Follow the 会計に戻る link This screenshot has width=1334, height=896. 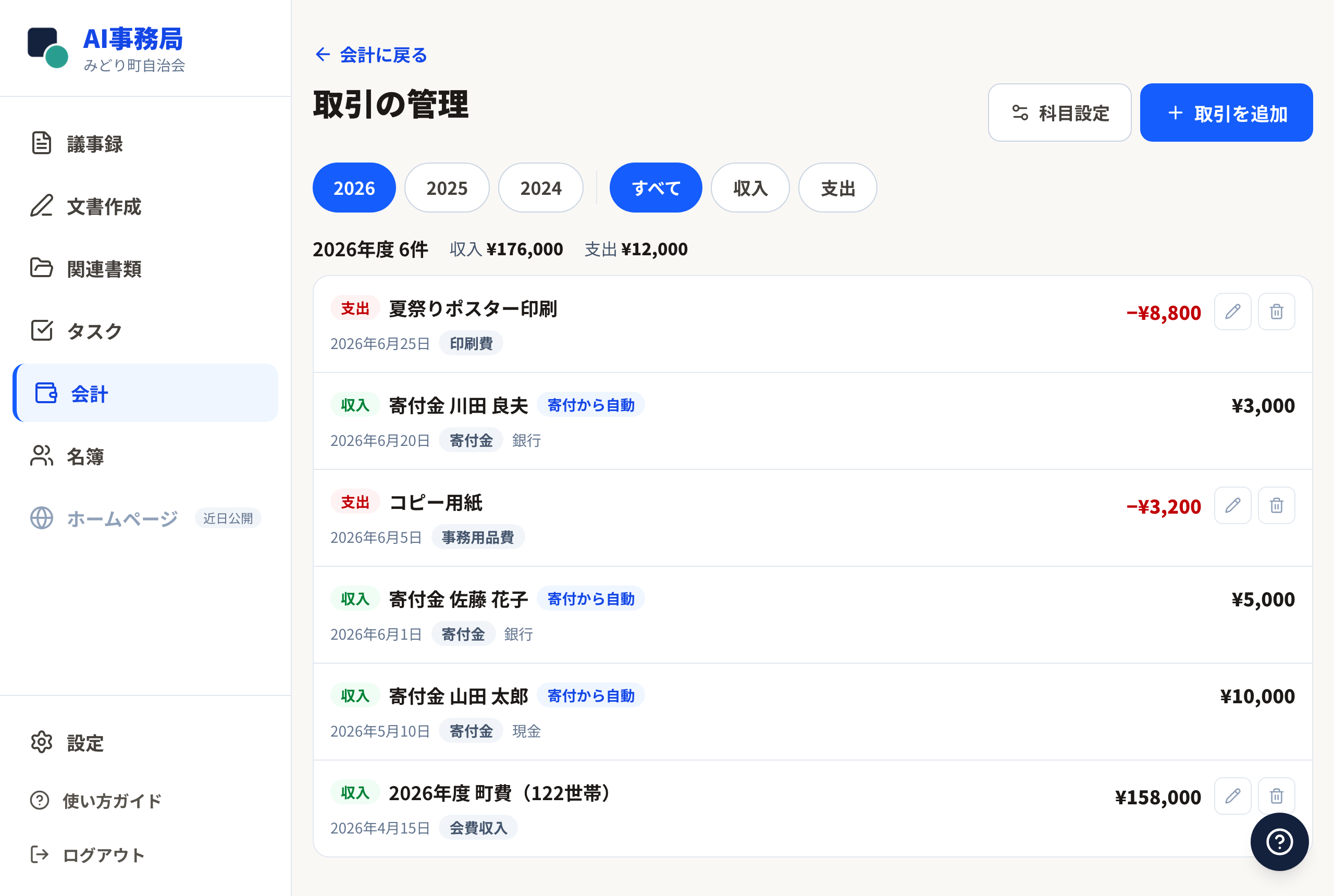371,54
